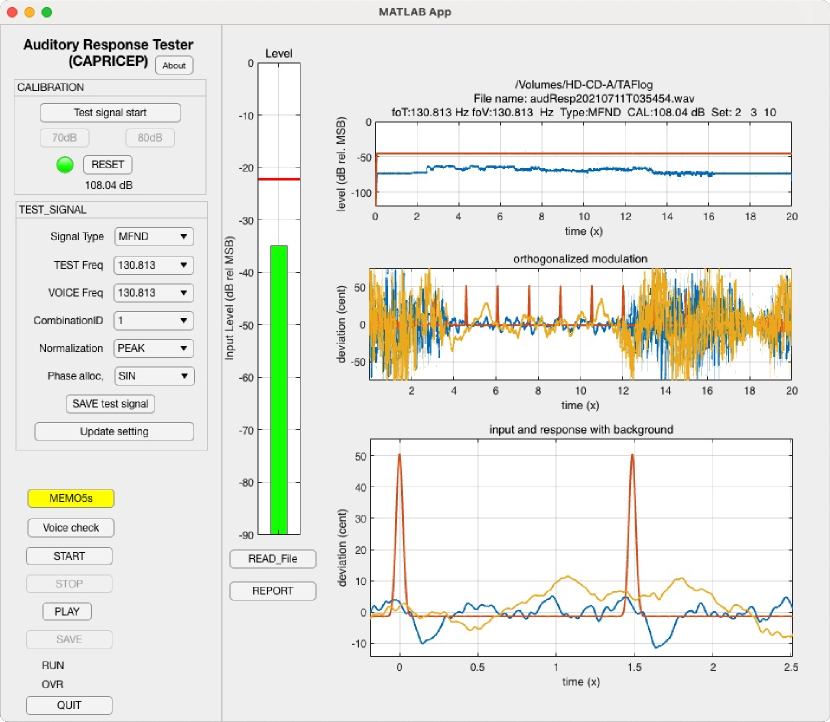Toggle the yellow MEMO5s button

coord(70,498)
